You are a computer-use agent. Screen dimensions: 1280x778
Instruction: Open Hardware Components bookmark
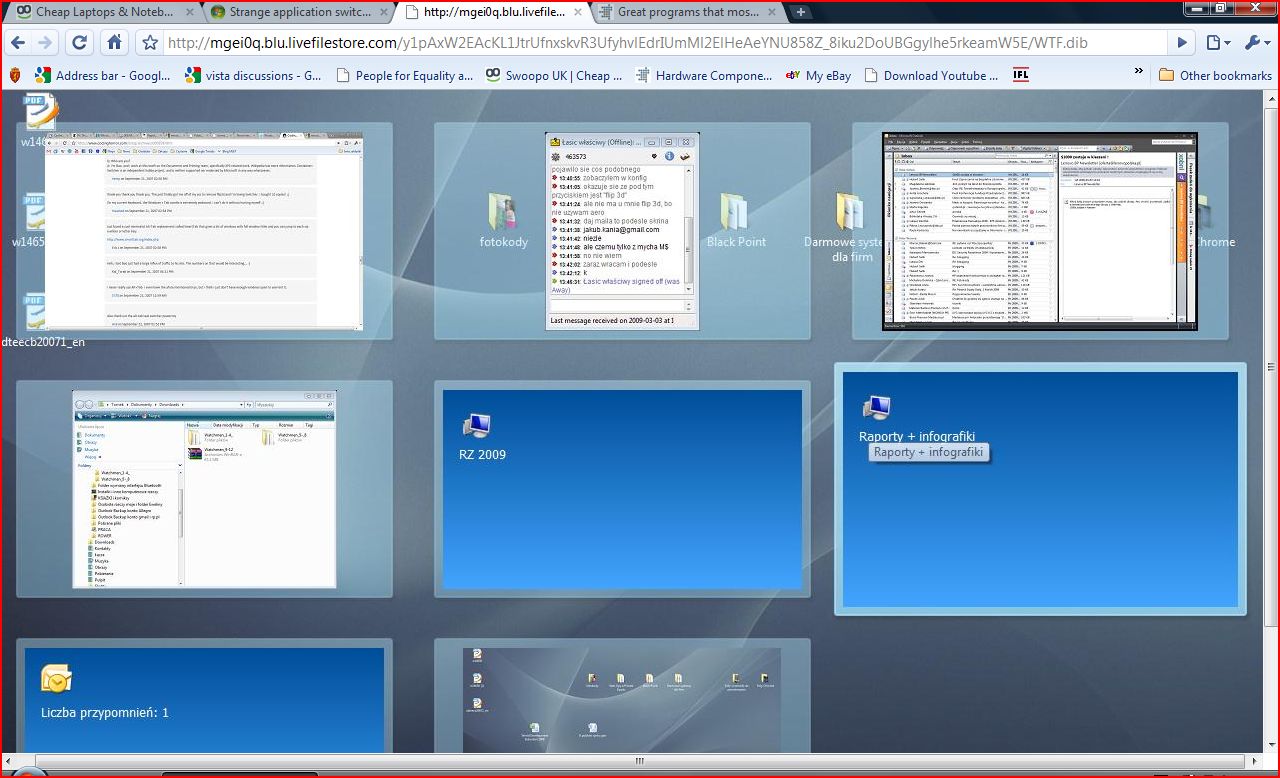pyautogui.click(x=704, y=75)
